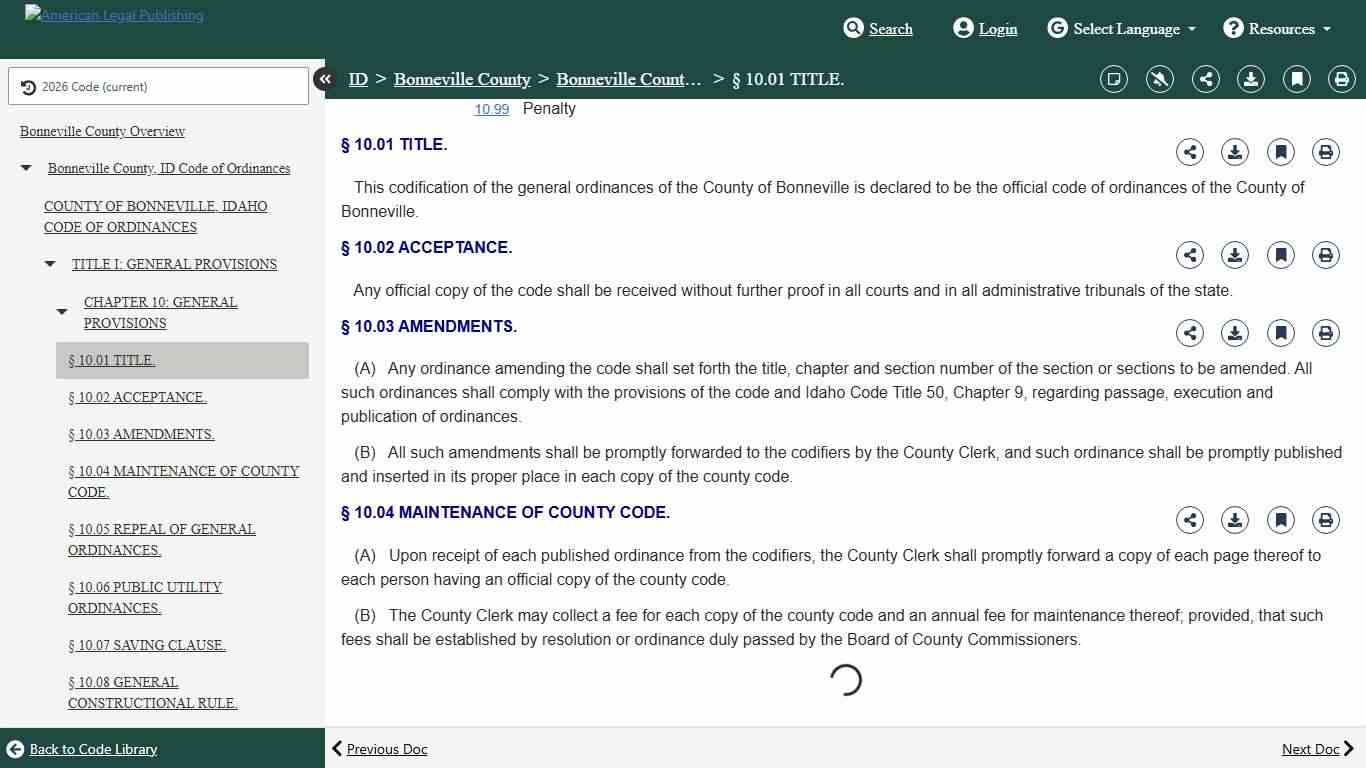
Task: Open the Search menu item
Action: click(x=878, y=29)
